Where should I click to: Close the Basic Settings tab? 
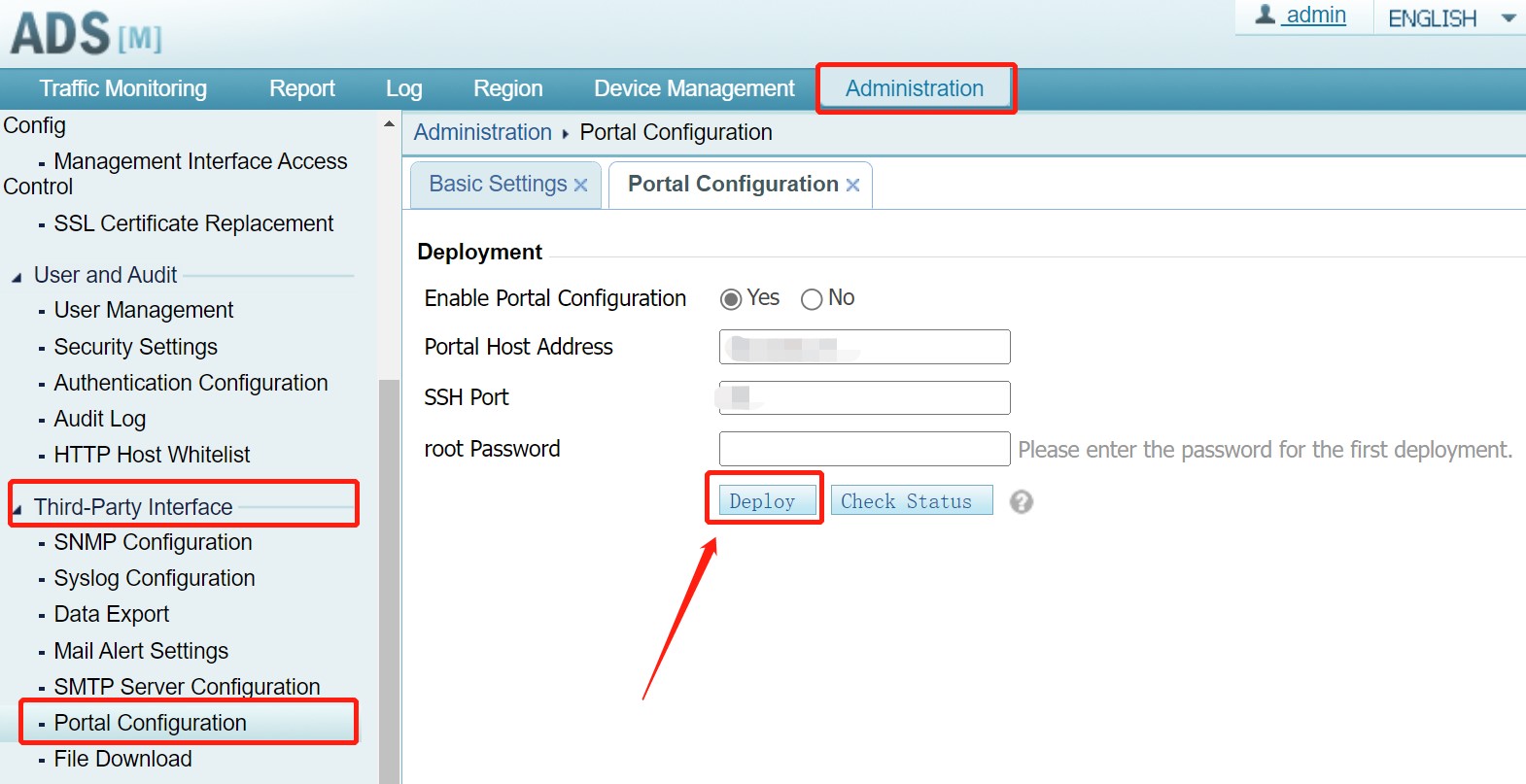[580, 185]
